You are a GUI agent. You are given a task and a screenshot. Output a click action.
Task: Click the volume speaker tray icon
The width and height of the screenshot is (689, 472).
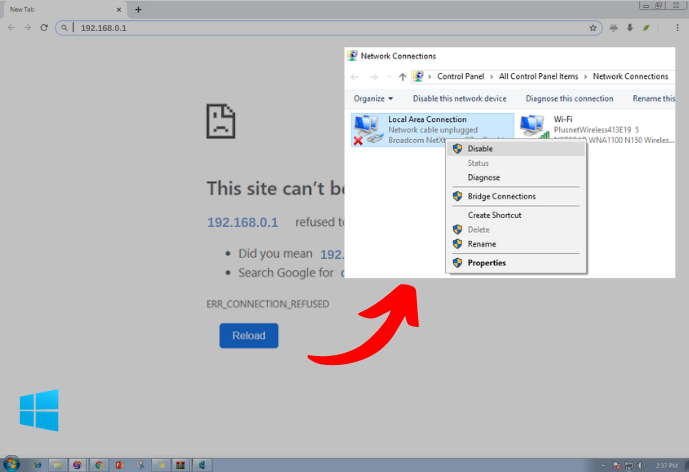point(641,465)
